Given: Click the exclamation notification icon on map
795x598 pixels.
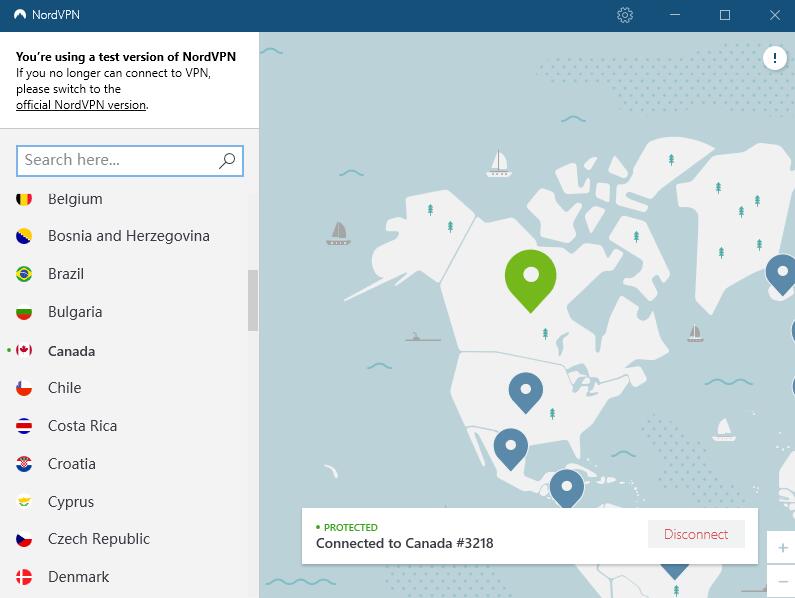Looking at the screenshot, I should click(x=774, y=58).
